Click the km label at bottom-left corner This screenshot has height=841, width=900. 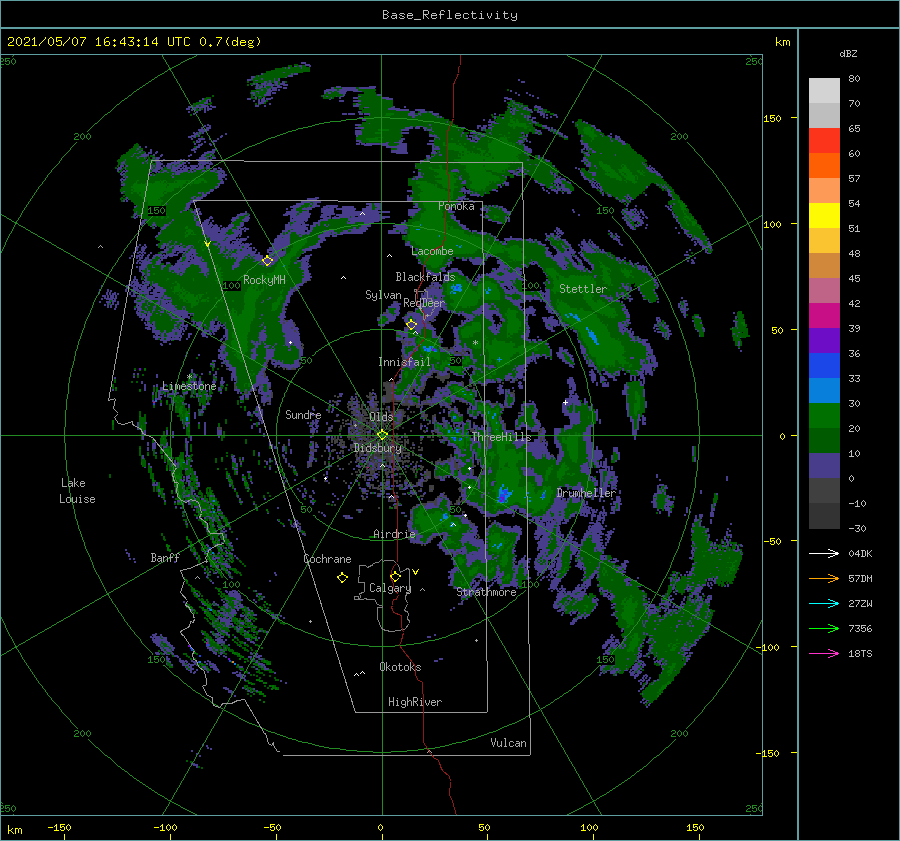[15, 830]
